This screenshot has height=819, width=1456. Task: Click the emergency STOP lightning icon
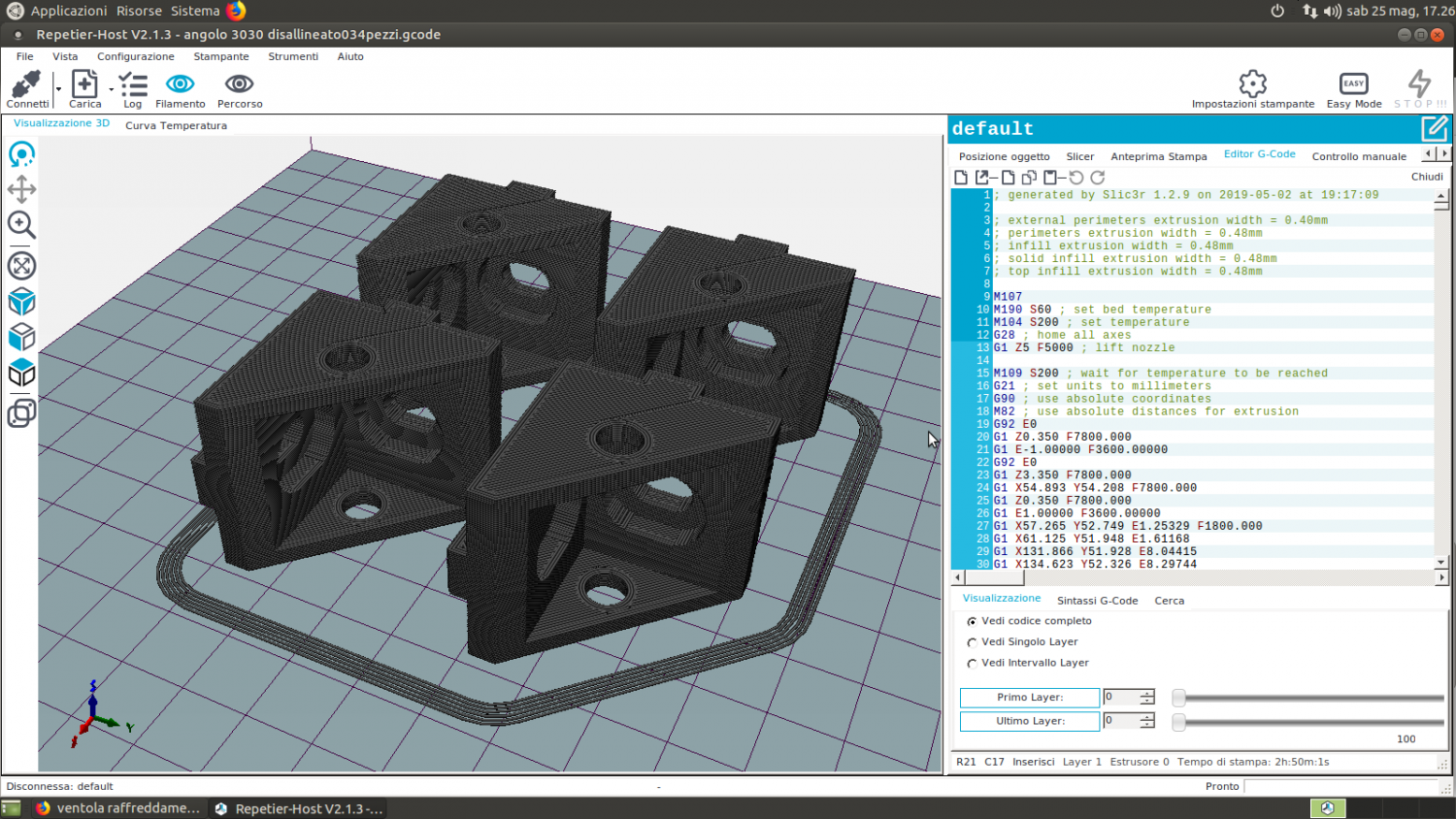[x=1419, y=82]
